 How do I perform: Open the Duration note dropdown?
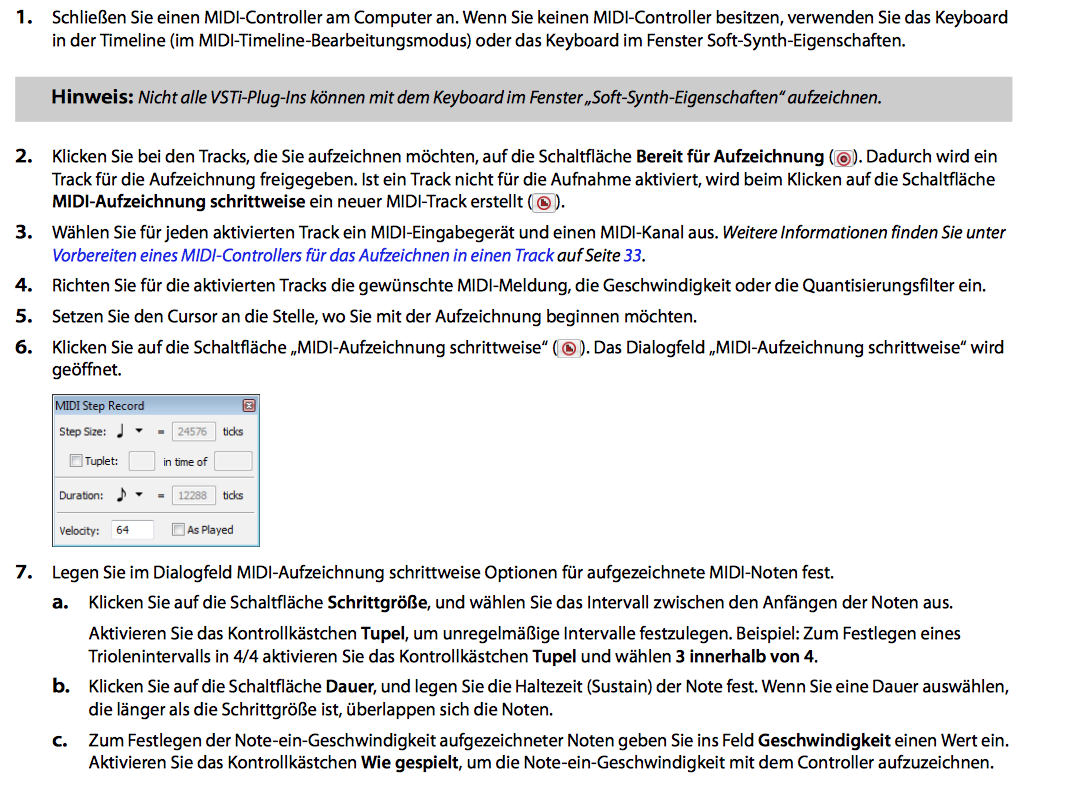pyautogui.click(x=139, y=494)
